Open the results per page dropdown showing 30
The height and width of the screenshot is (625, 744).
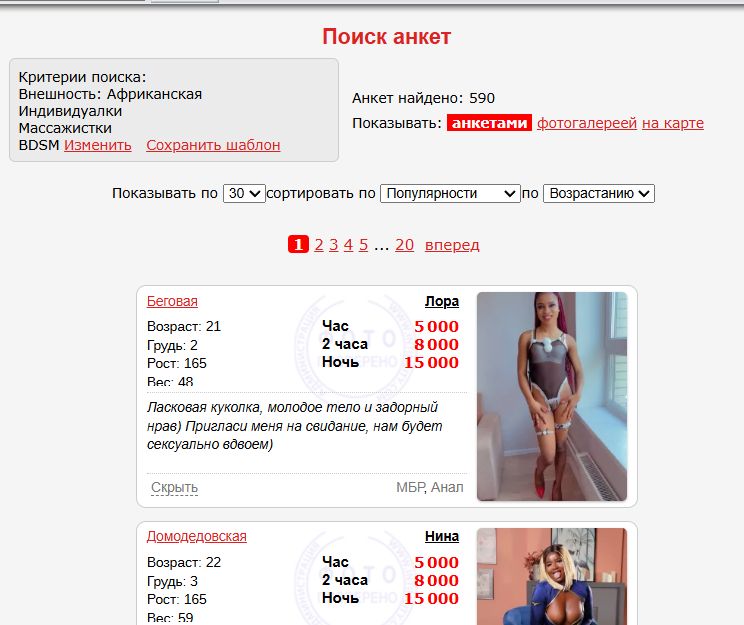tap(244, 194)
